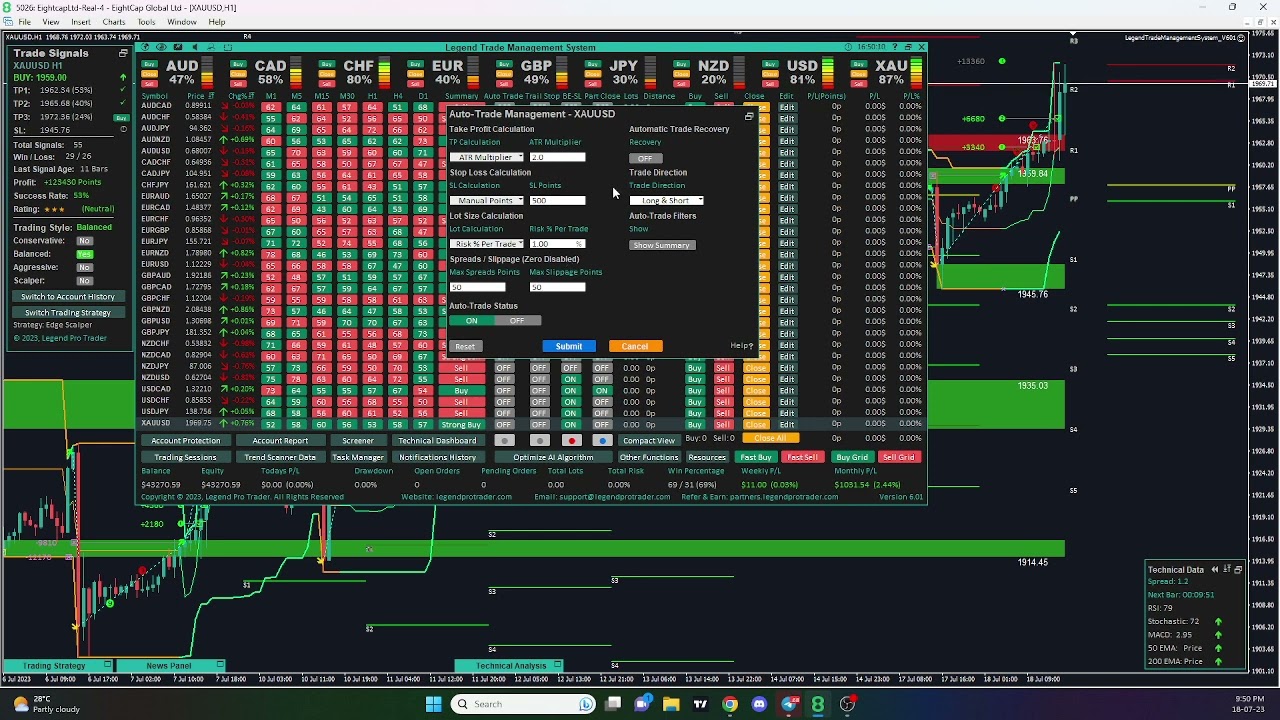Open the Windows Start menu

pyautogui.click(x=433, y=704)
